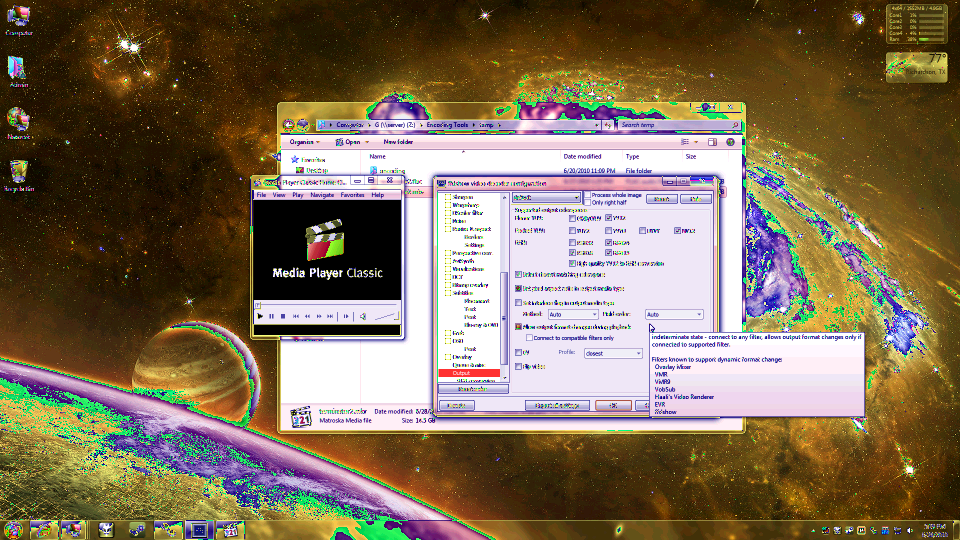Click the Stop playback icon
Viewport: 960px width, 540px height.
point(283,316)
